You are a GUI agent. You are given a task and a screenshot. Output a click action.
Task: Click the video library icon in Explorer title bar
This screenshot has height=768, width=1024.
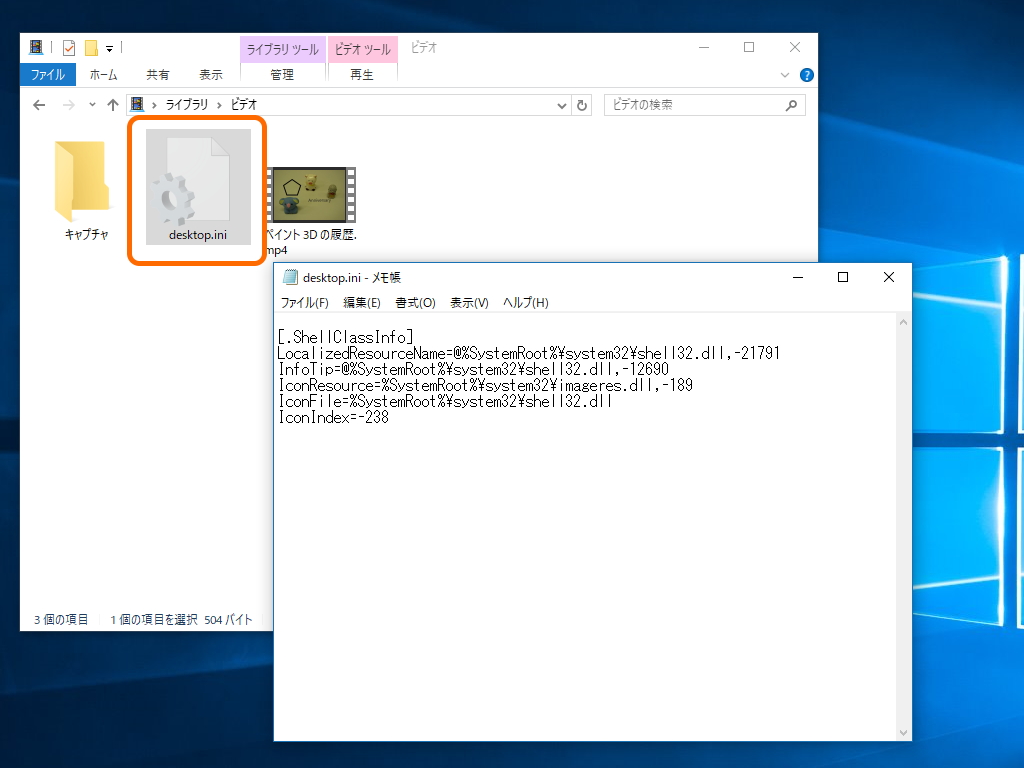pos(36,47)
